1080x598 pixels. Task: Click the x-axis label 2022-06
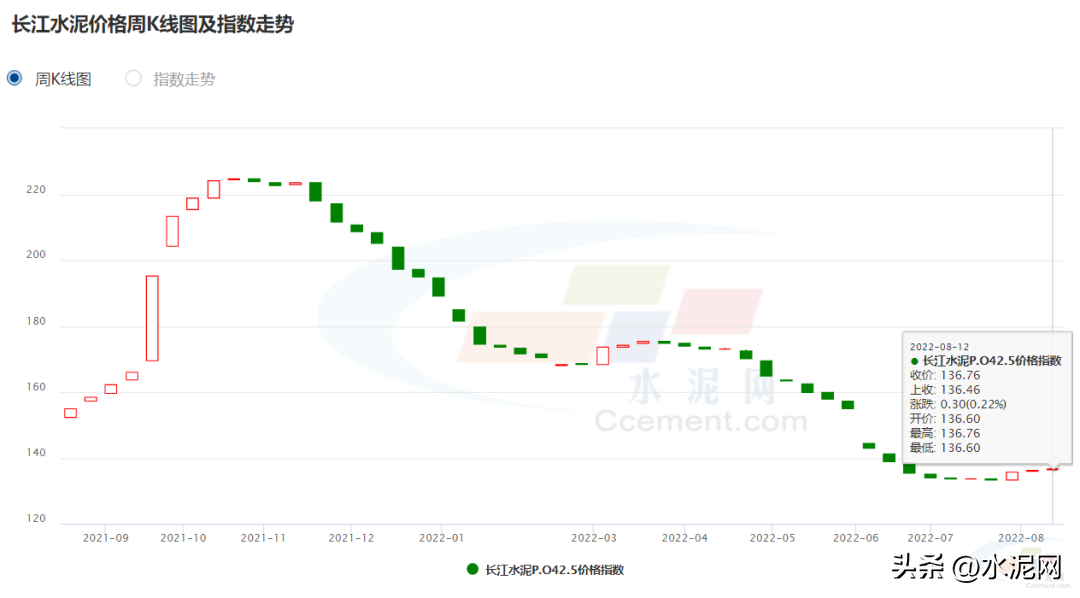point(855,538)
